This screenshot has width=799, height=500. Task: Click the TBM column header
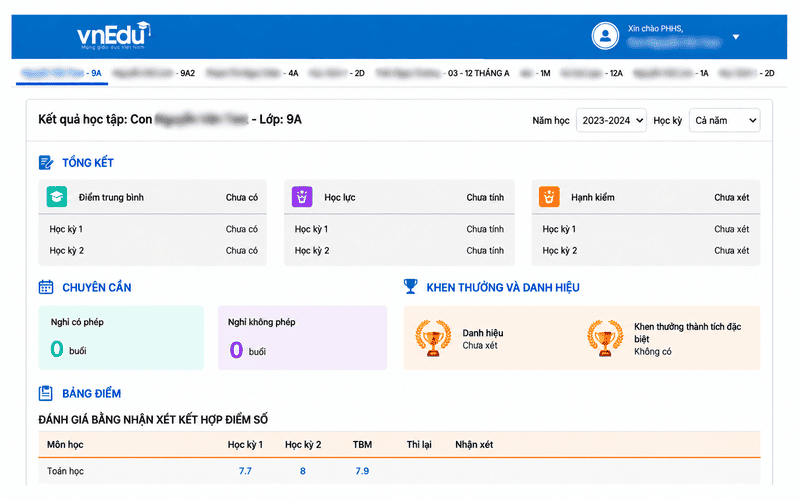(x=362, y=444)
